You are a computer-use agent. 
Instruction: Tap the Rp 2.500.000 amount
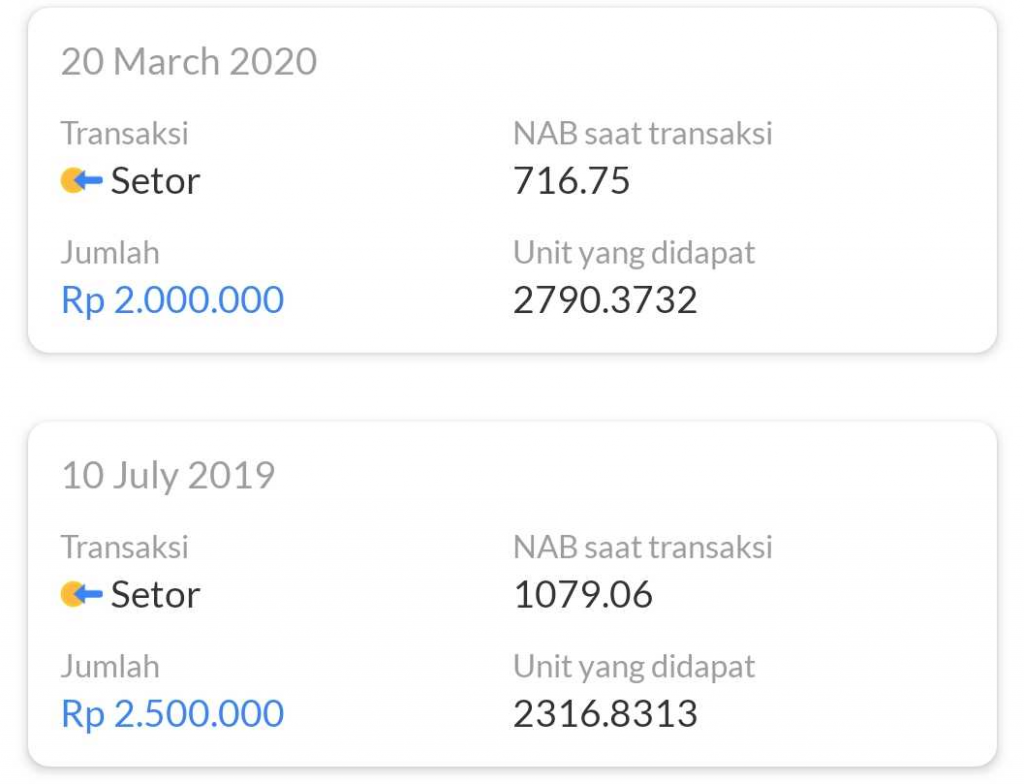[172, 714]
